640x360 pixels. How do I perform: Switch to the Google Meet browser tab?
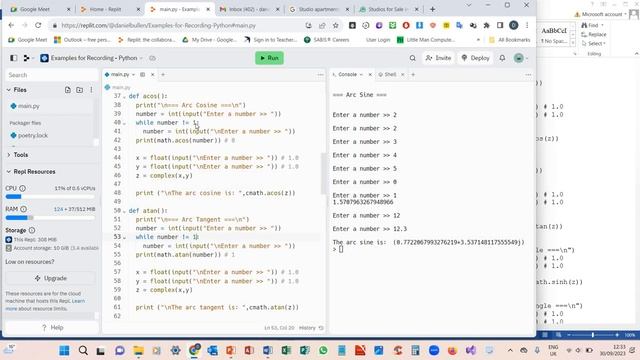point(40,9)
